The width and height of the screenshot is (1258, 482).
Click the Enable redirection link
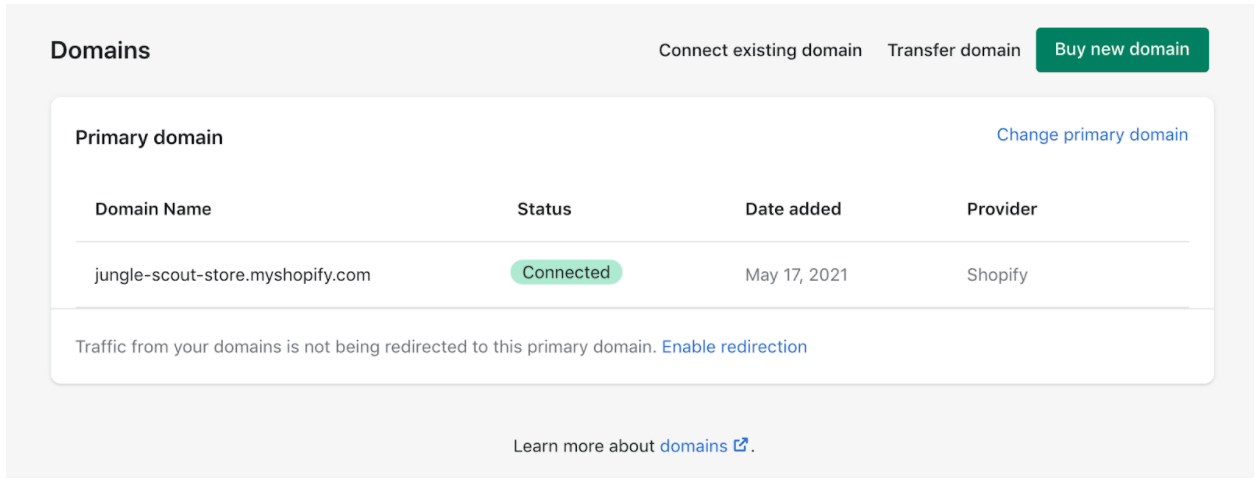pos(734,347)
